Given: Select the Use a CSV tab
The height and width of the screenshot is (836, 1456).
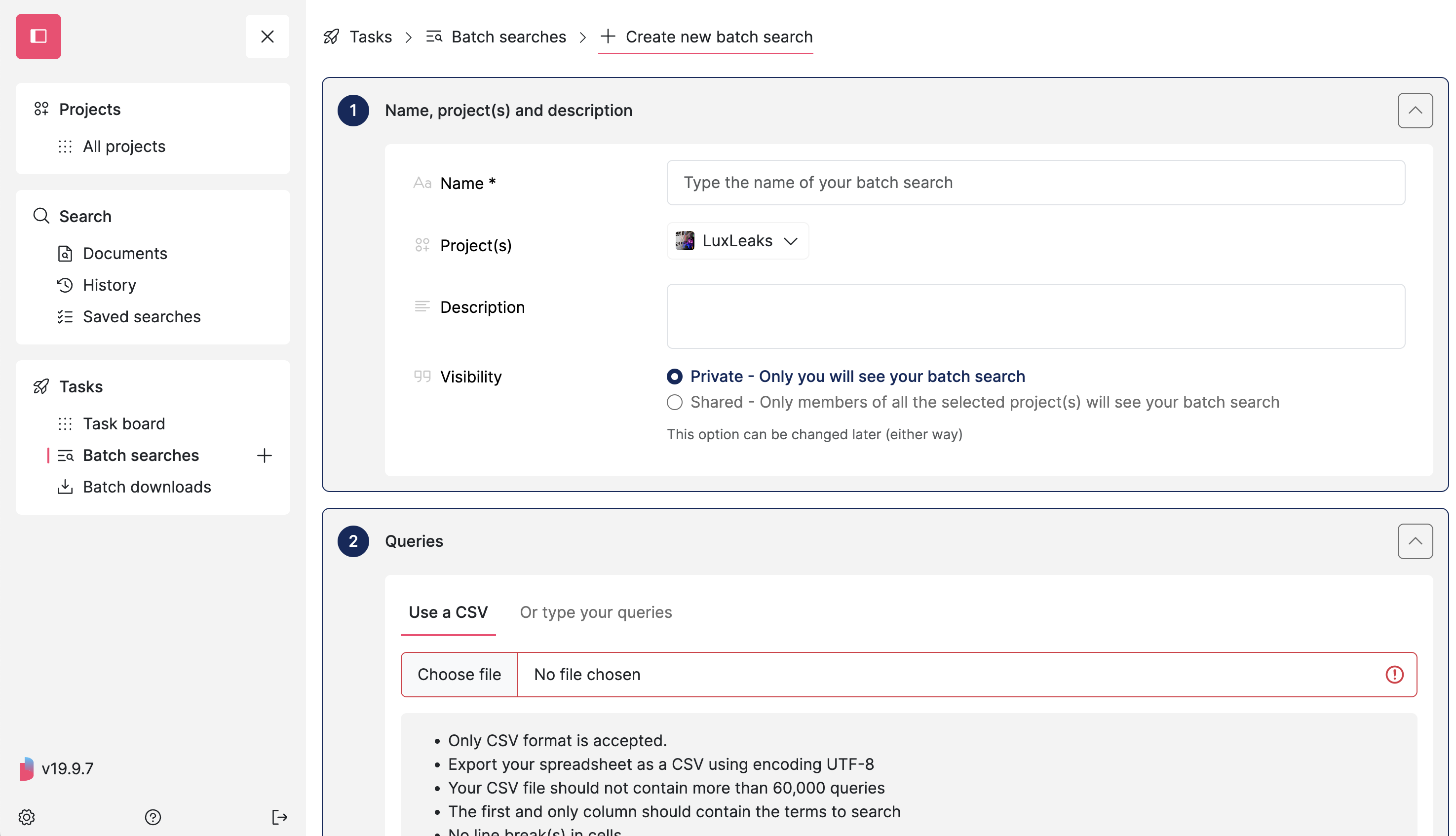Looking at the screenshot, I should coord(448,612).
